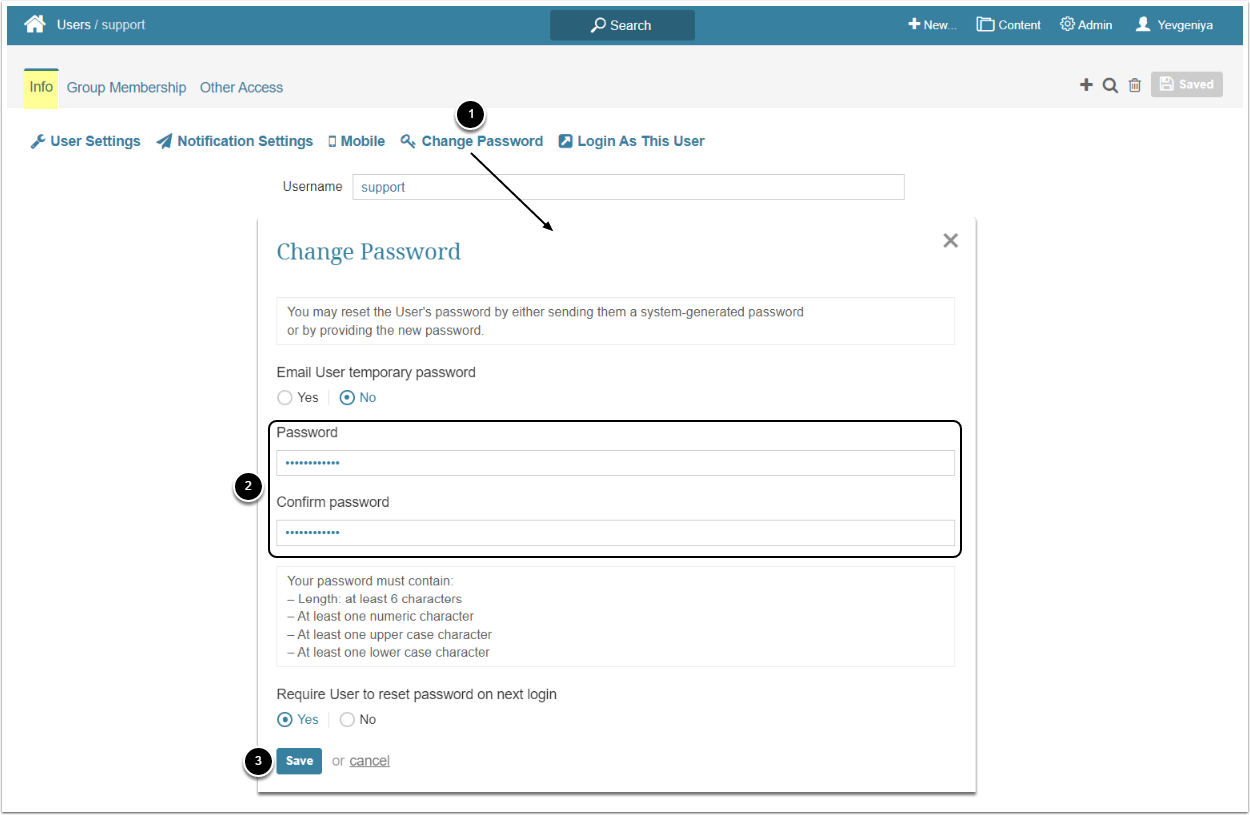Click the cancel link

(x=369, y=761)
